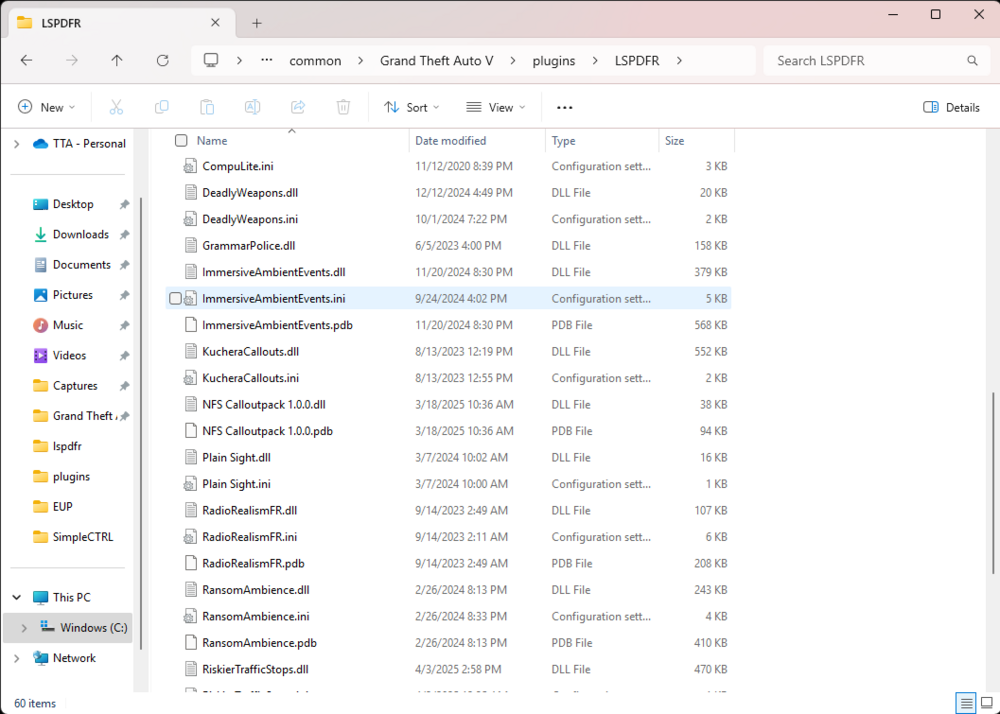Navigate up one folder level
The image size is (1000, 714).
116,60
